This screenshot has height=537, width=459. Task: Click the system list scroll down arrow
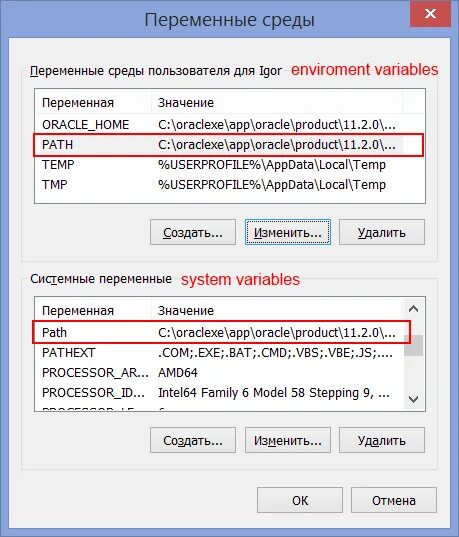point(414,399)
